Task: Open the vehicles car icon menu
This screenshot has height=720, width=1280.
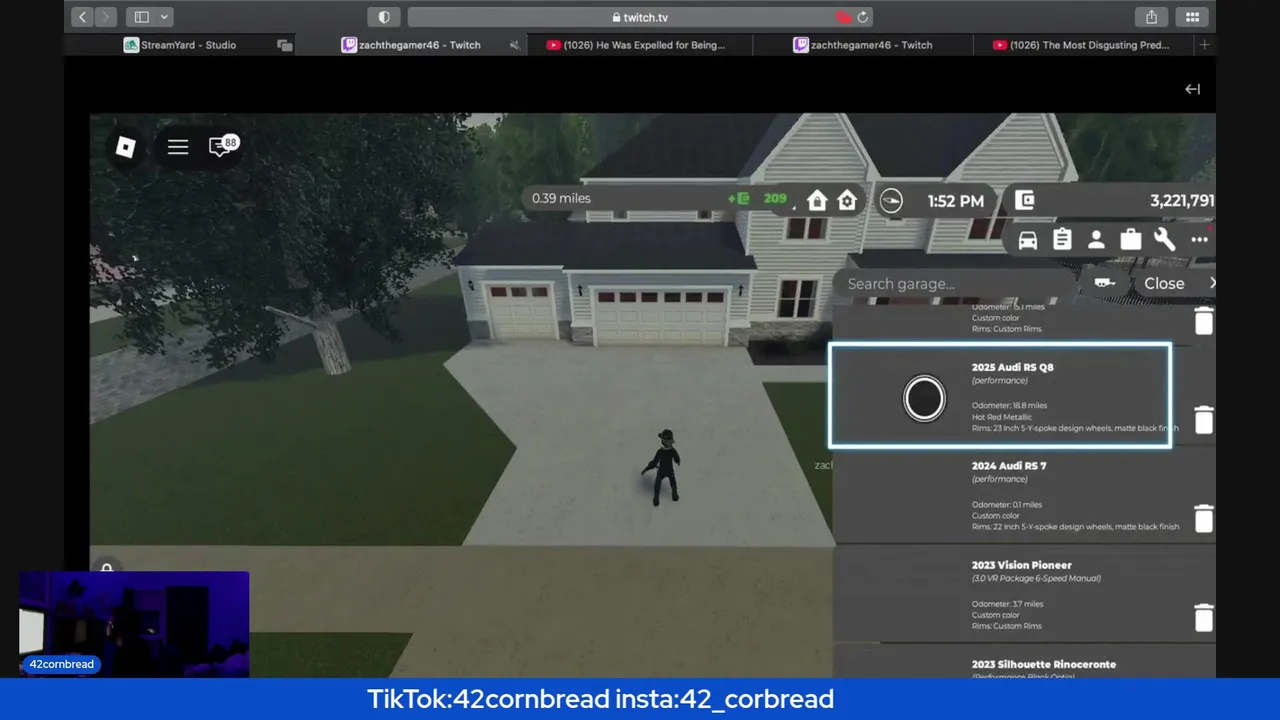Action: [1027, 240]
